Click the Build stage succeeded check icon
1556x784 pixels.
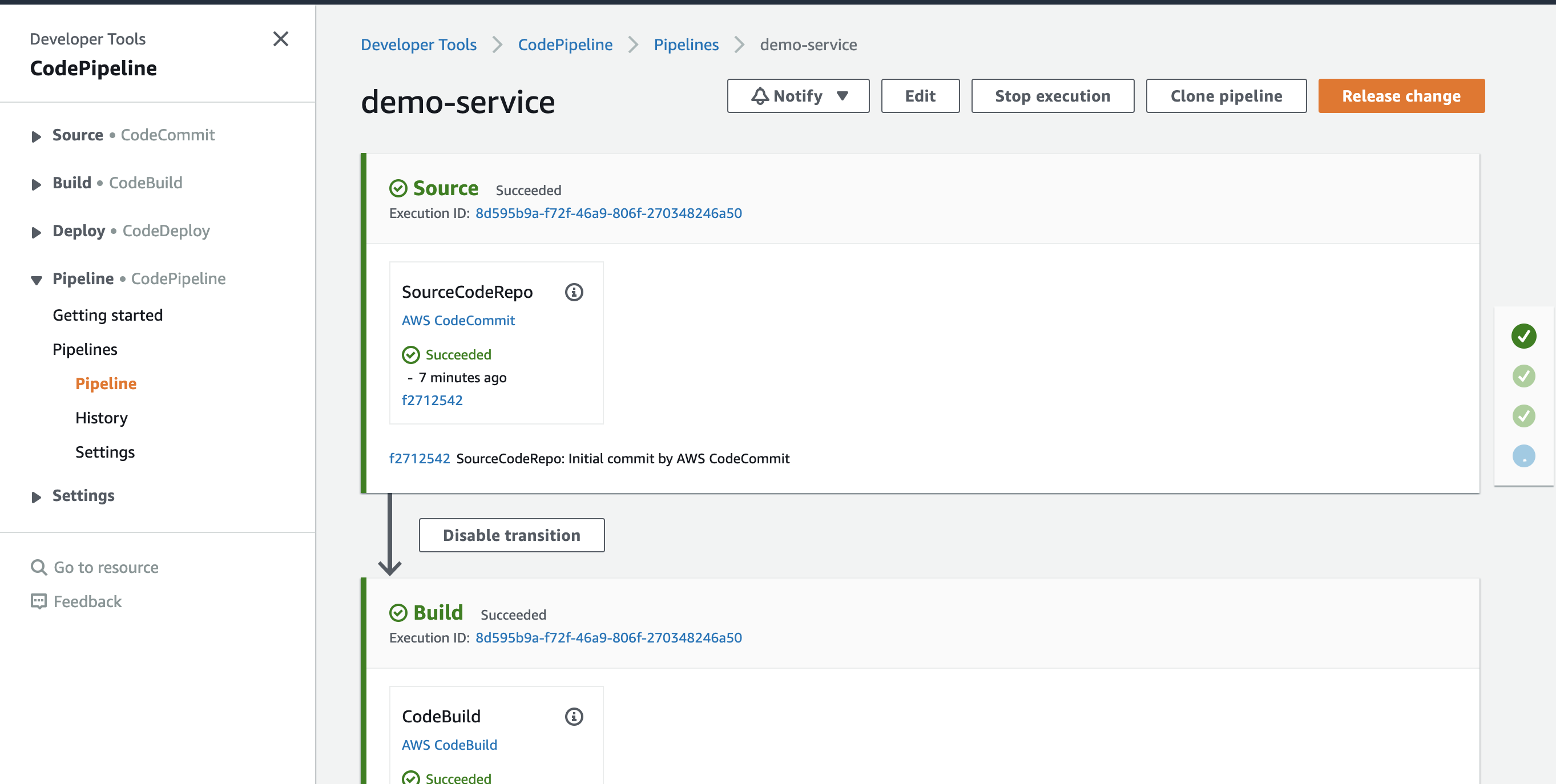click(x=398, y=613)
